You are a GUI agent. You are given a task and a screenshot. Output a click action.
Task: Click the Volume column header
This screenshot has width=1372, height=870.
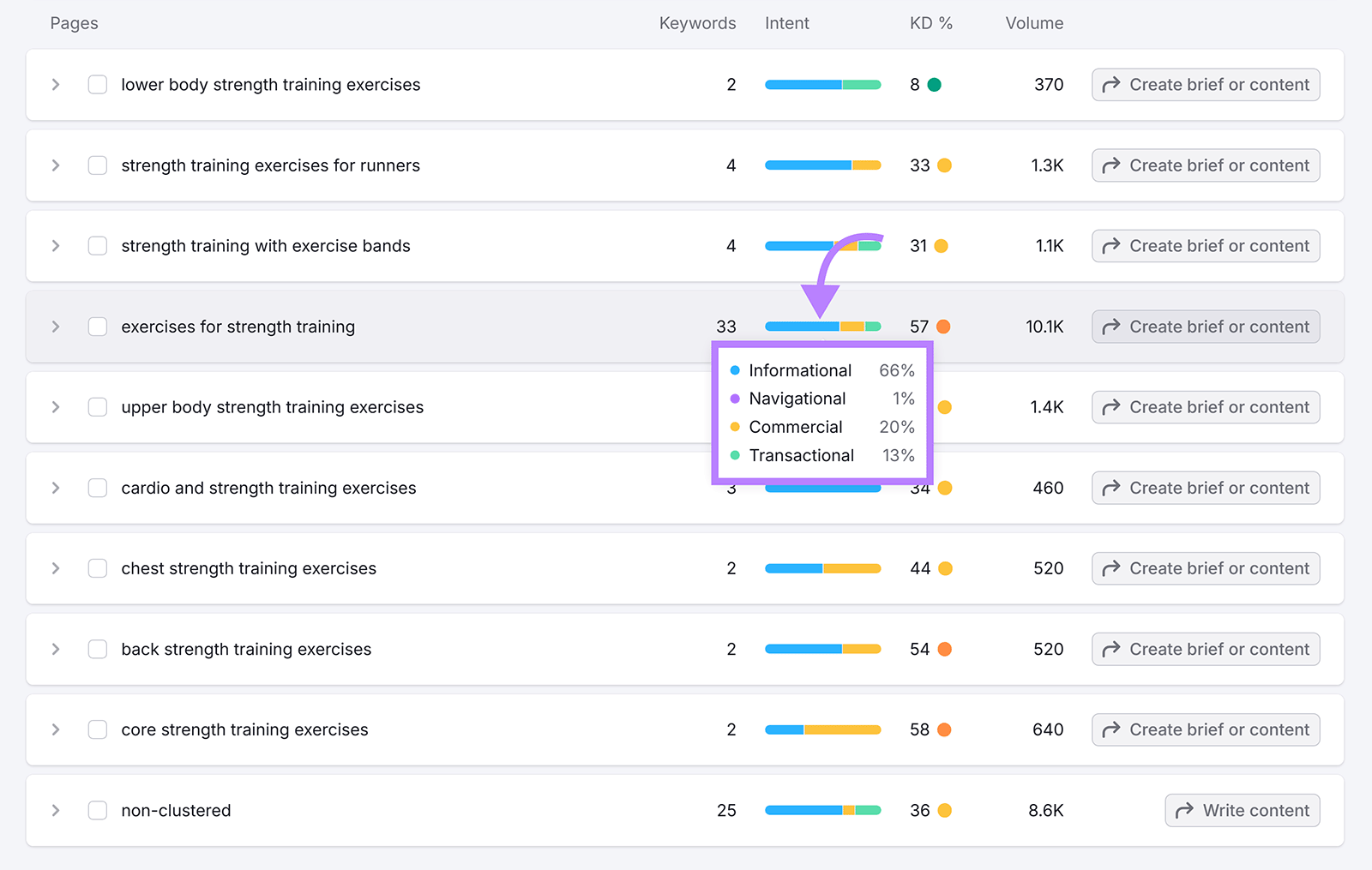(1033, 23)
